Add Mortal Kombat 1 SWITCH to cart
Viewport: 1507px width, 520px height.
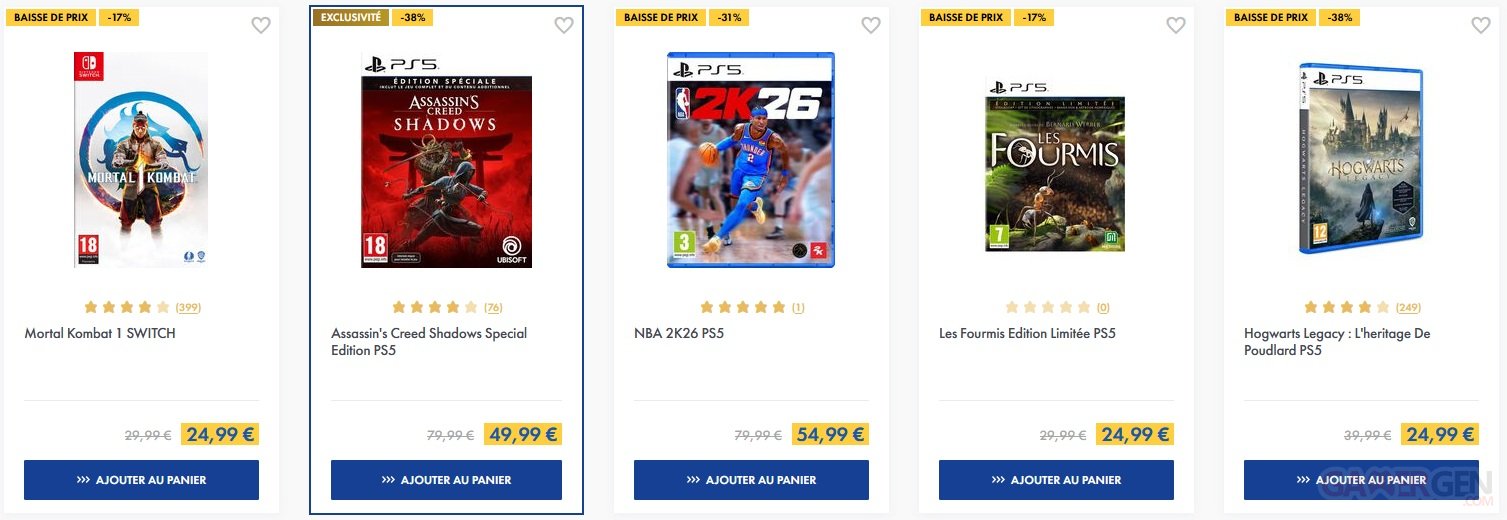pyautogui.click(x=141, y=480)
